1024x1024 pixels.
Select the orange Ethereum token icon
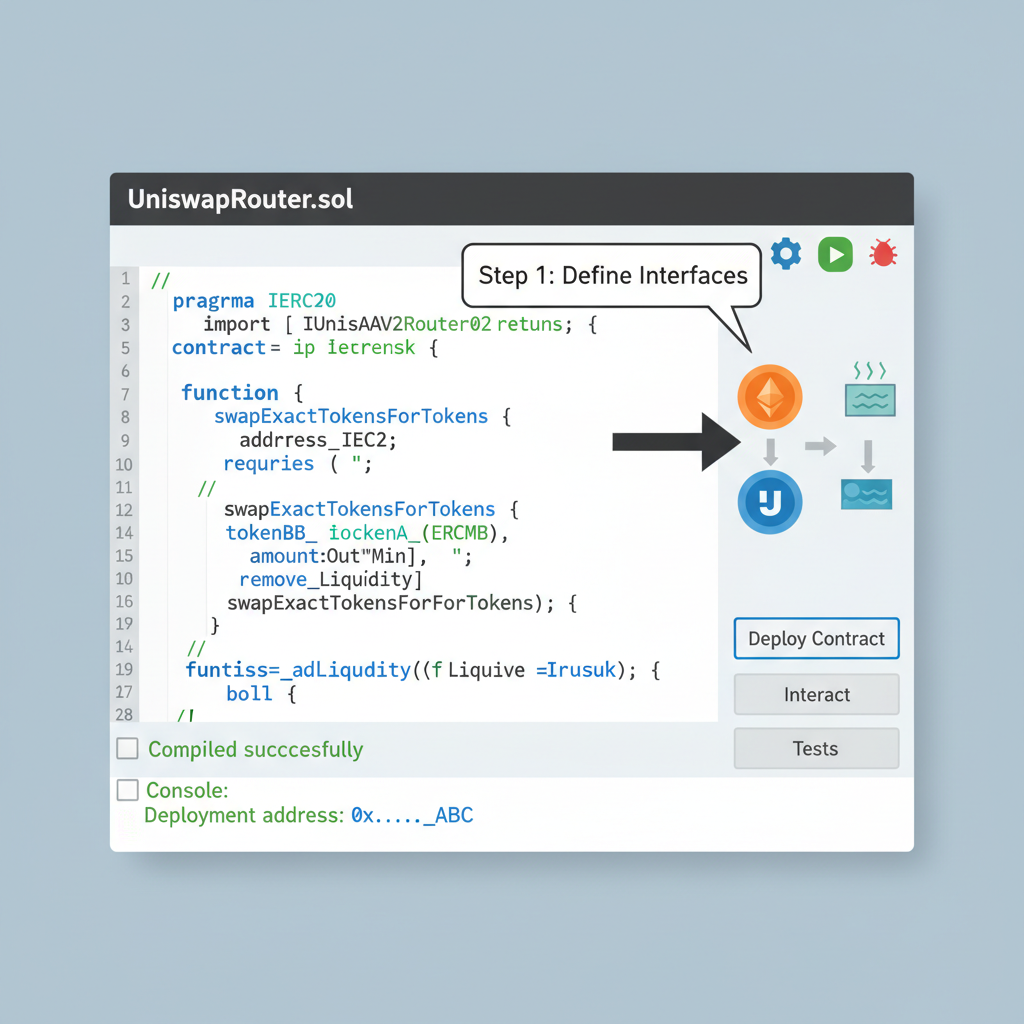pyautogui.click(x=769, y=396)
